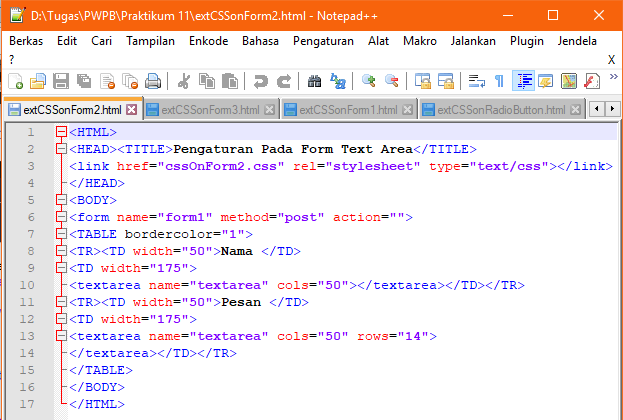The image size is (623, 420).
Task: Undo the last action
Action: coord(261,81)
